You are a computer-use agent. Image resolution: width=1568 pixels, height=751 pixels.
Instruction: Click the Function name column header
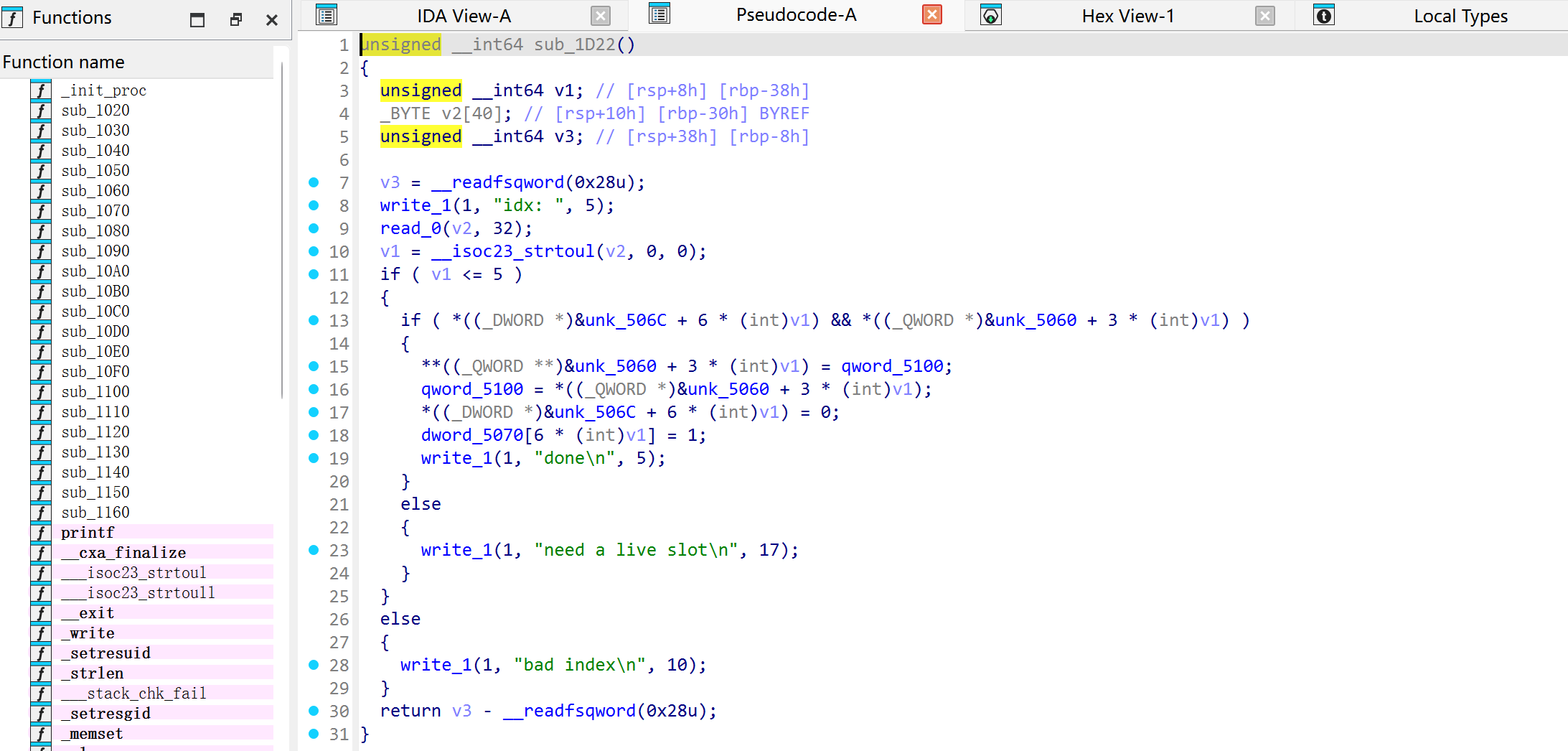(x=136, y=62)
